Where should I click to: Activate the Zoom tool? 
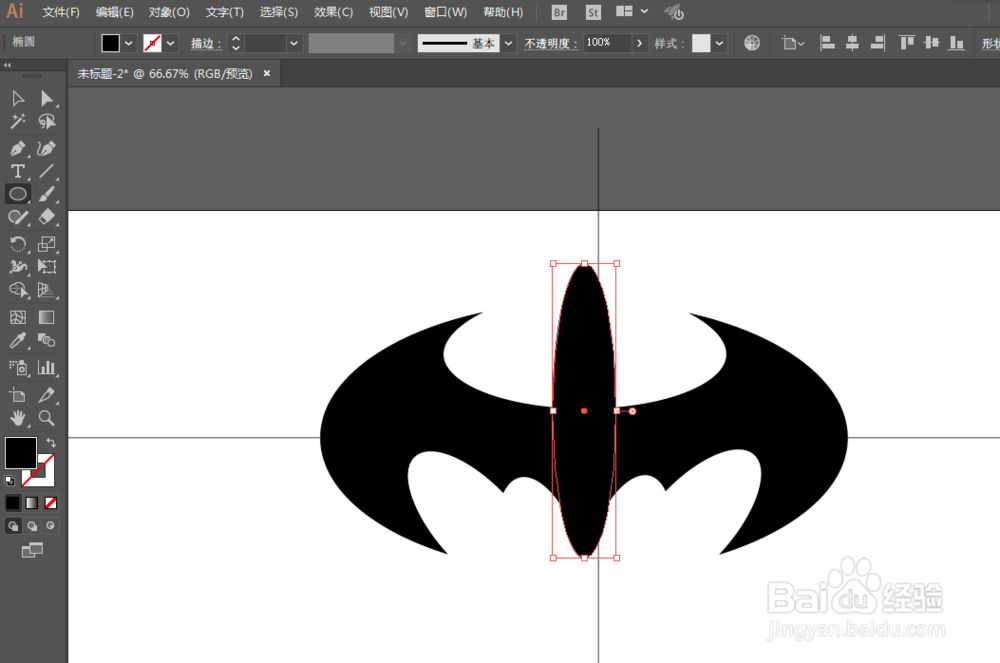46,419
